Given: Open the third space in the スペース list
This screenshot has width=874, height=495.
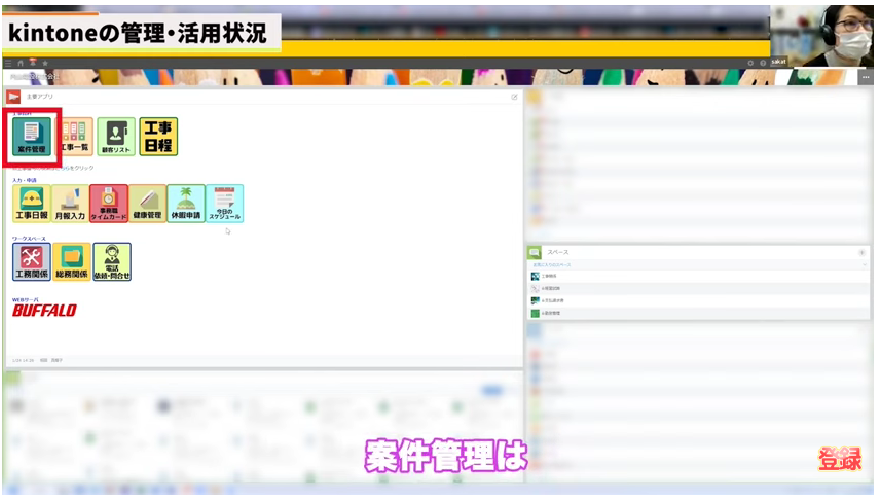Looking at the screenshot, I should (697, 300).
